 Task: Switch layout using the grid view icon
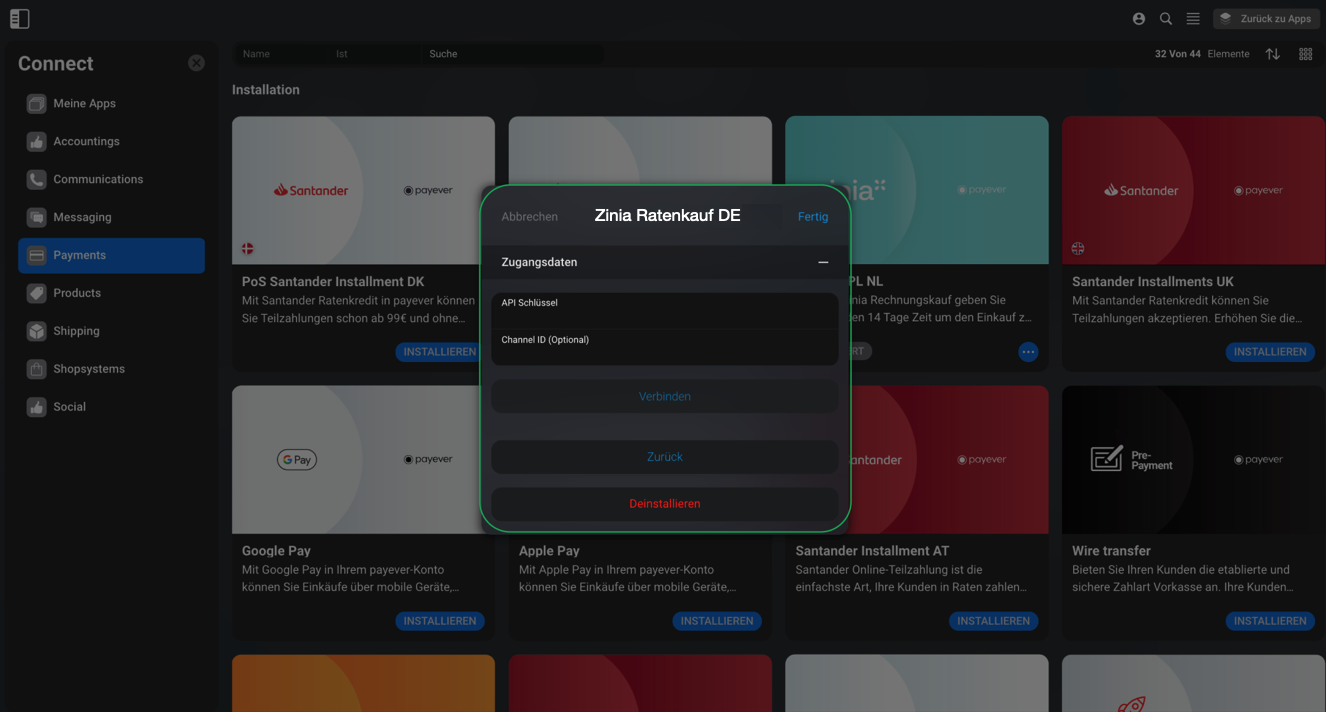pyautogui.click(x=1306, y=54)
